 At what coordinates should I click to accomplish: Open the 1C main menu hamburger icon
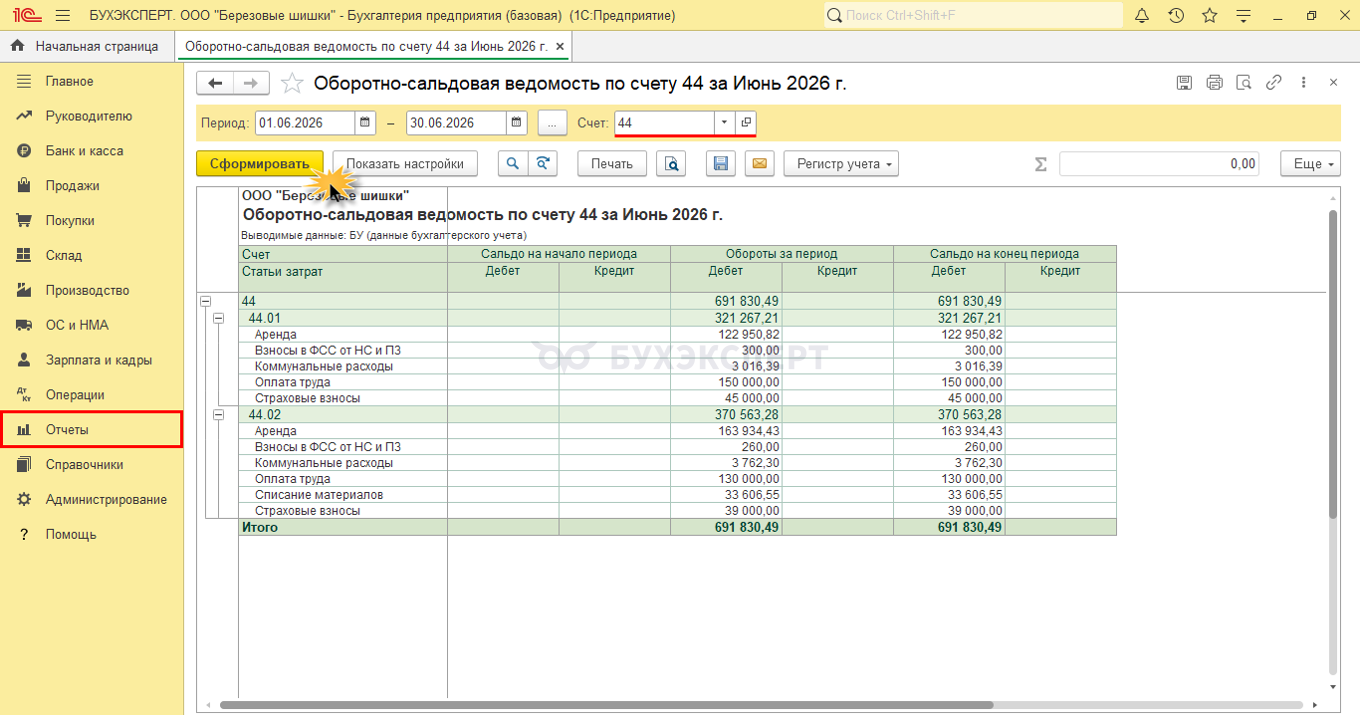63,15
